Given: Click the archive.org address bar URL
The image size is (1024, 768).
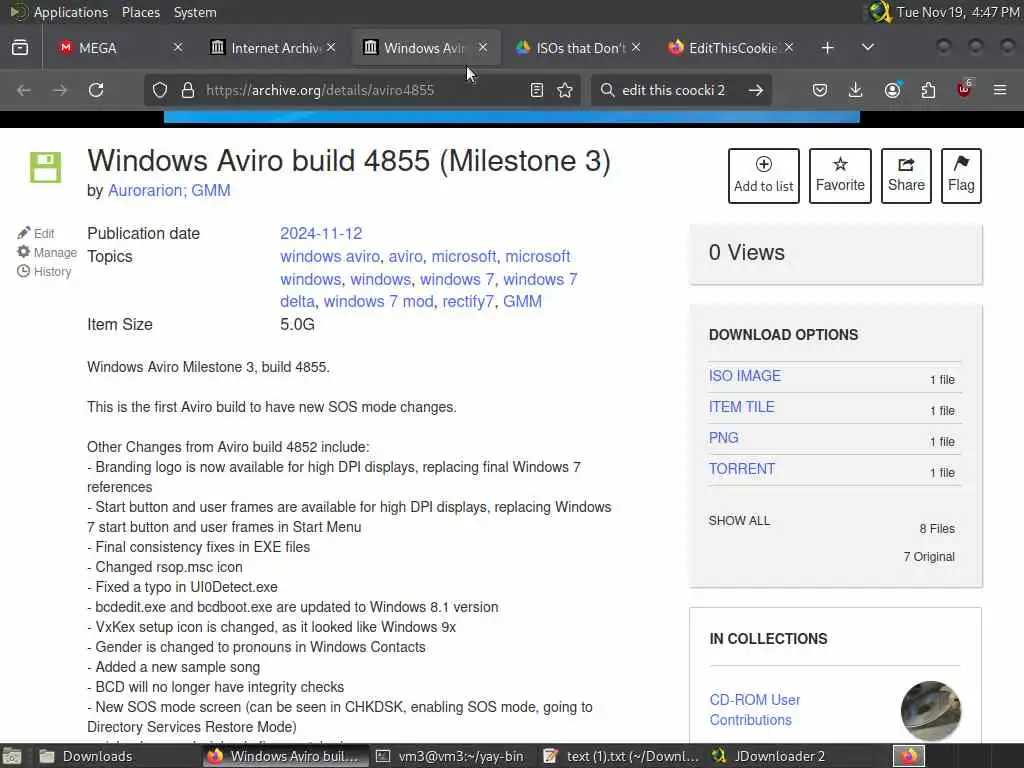Looking at the screenshot, I should (x=320, y=90).
